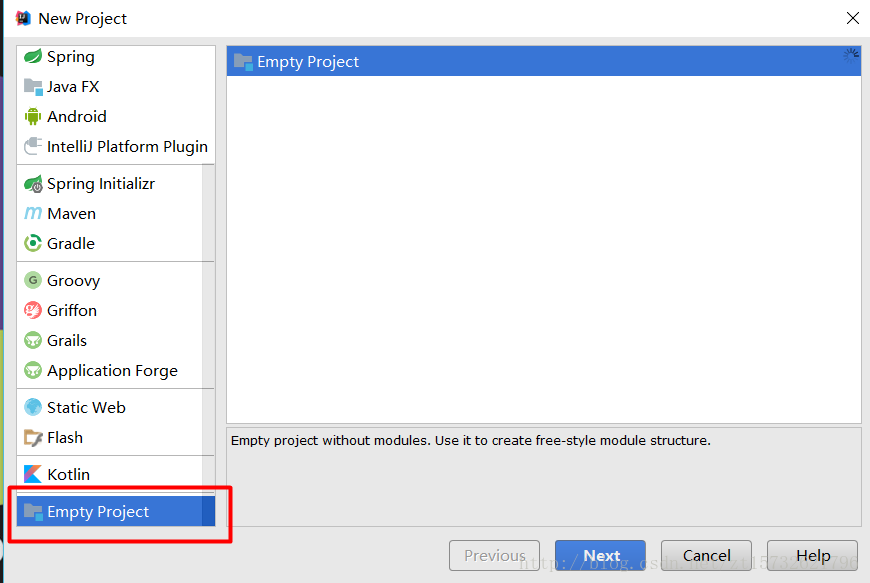
Task: Click the Java FX folder icon
Action: [33, 87]
